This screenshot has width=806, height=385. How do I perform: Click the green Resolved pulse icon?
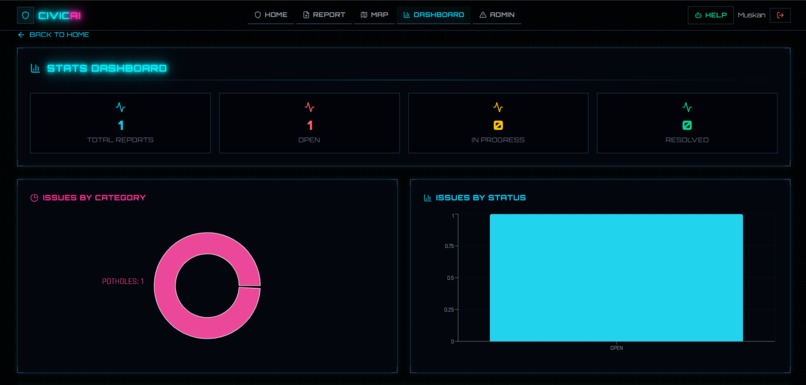[687, 107]
